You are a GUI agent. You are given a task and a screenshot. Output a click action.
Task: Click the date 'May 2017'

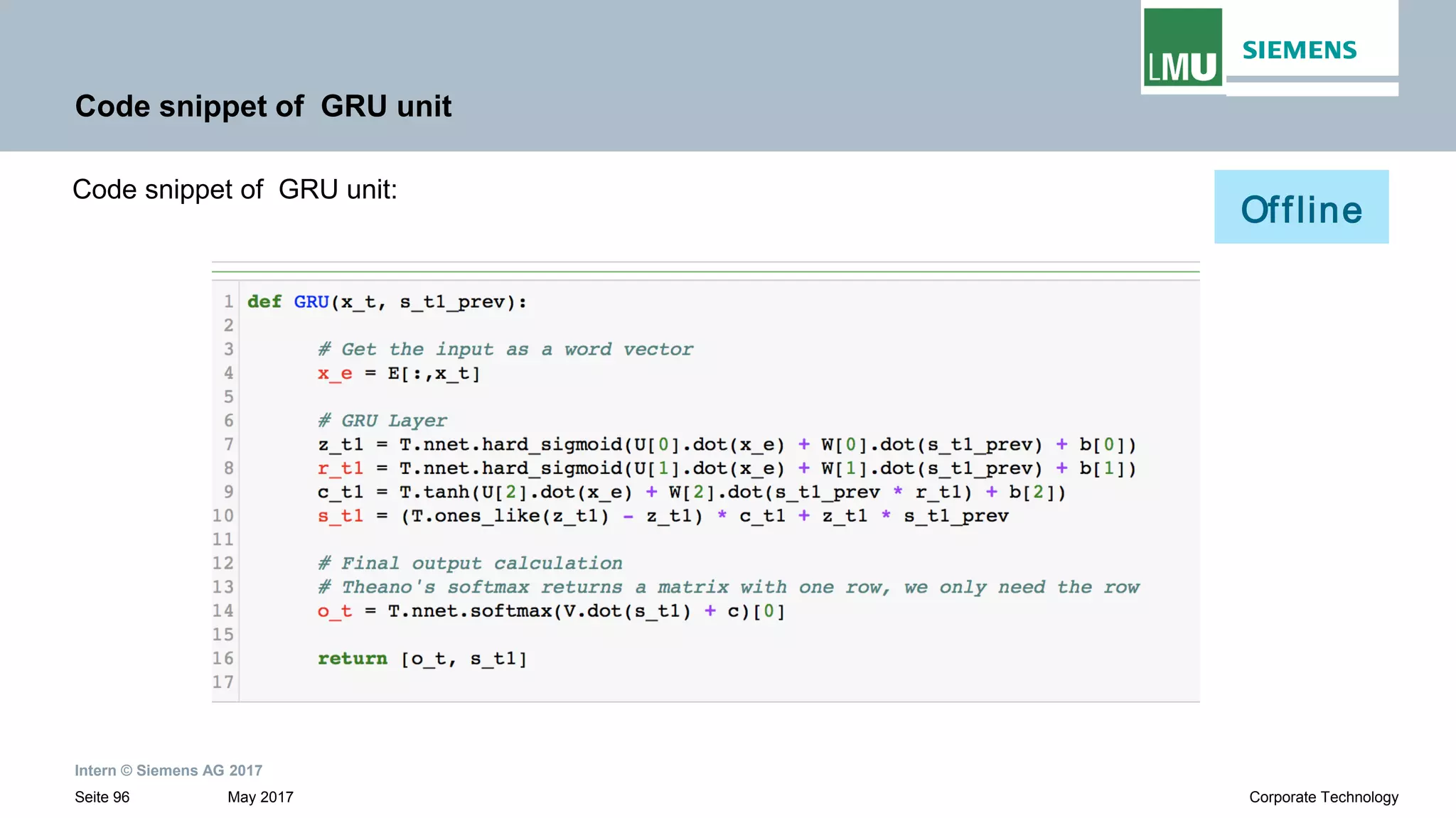[x=260, y=797]
